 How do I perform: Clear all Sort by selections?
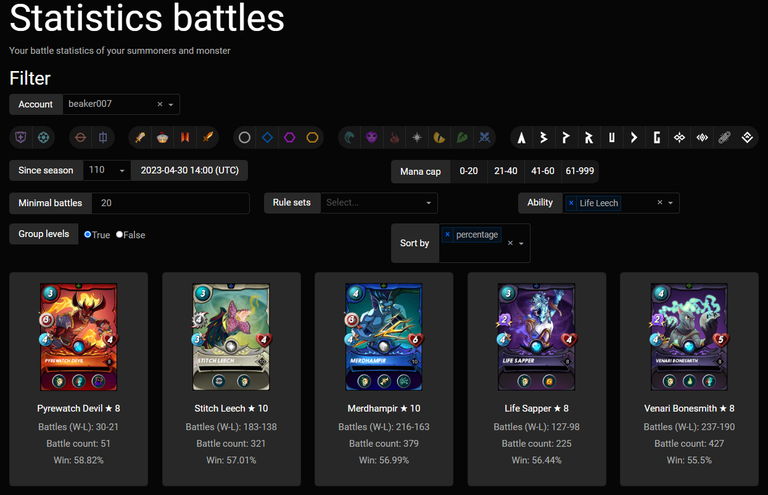pos(510,243)
